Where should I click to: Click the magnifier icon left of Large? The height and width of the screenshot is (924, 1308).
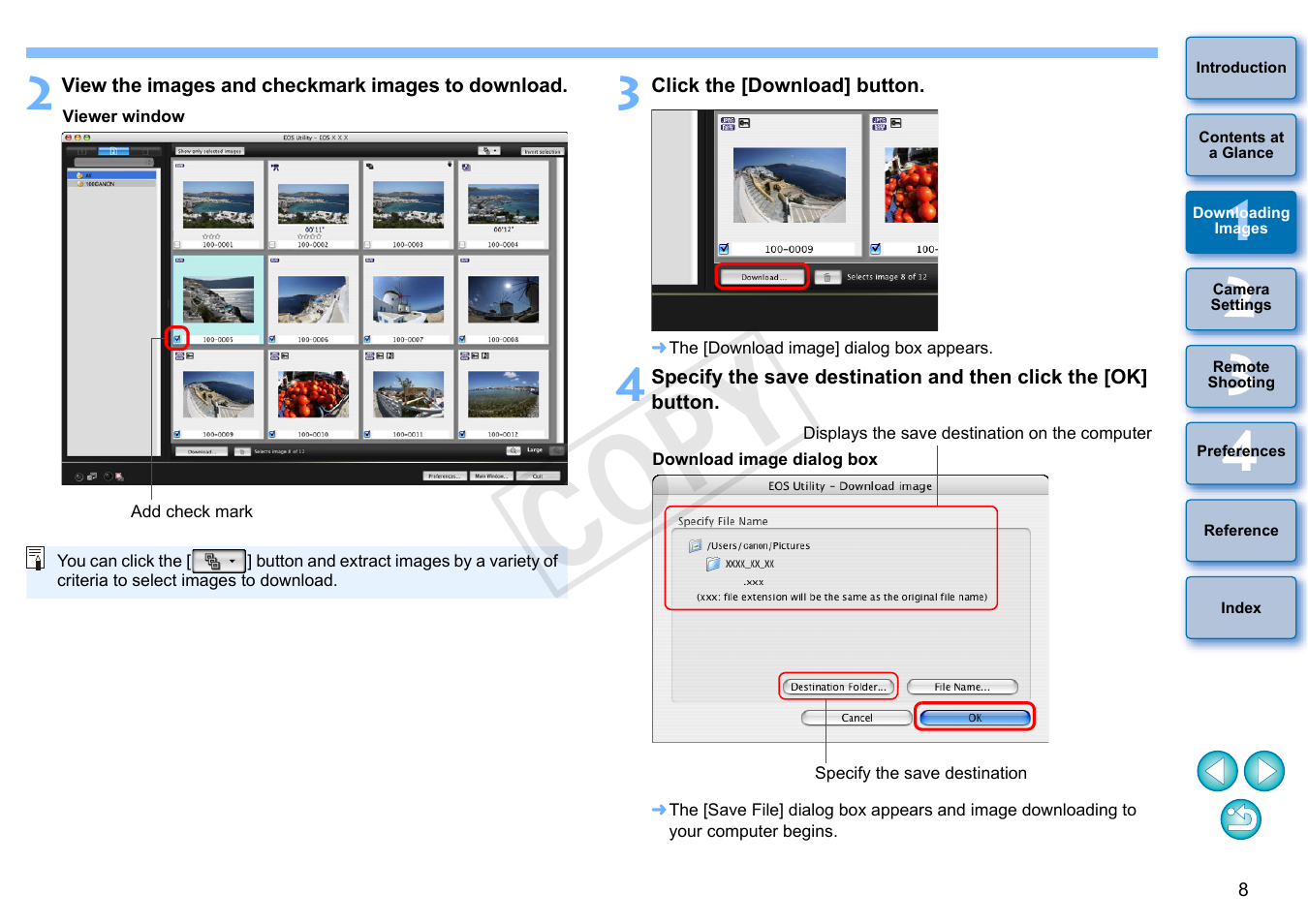tap(513, 450)
